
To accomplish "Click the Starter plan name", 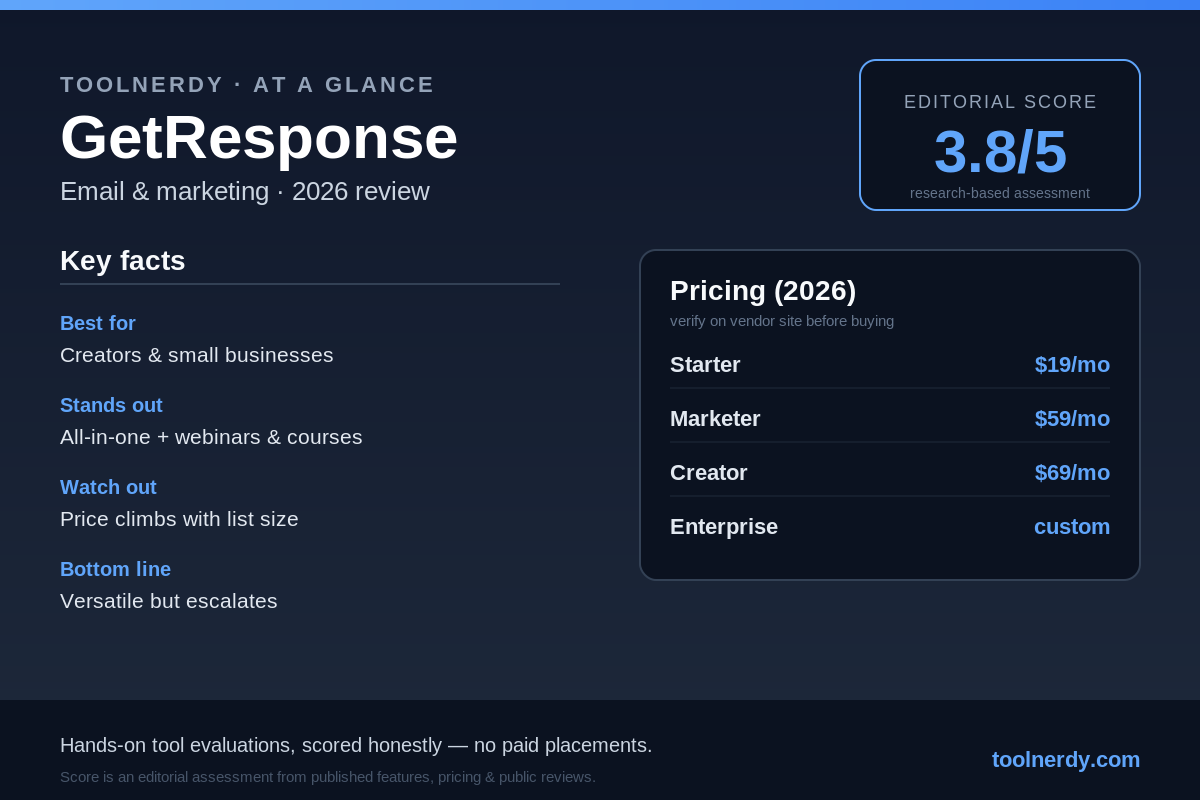I will [705, 365].
